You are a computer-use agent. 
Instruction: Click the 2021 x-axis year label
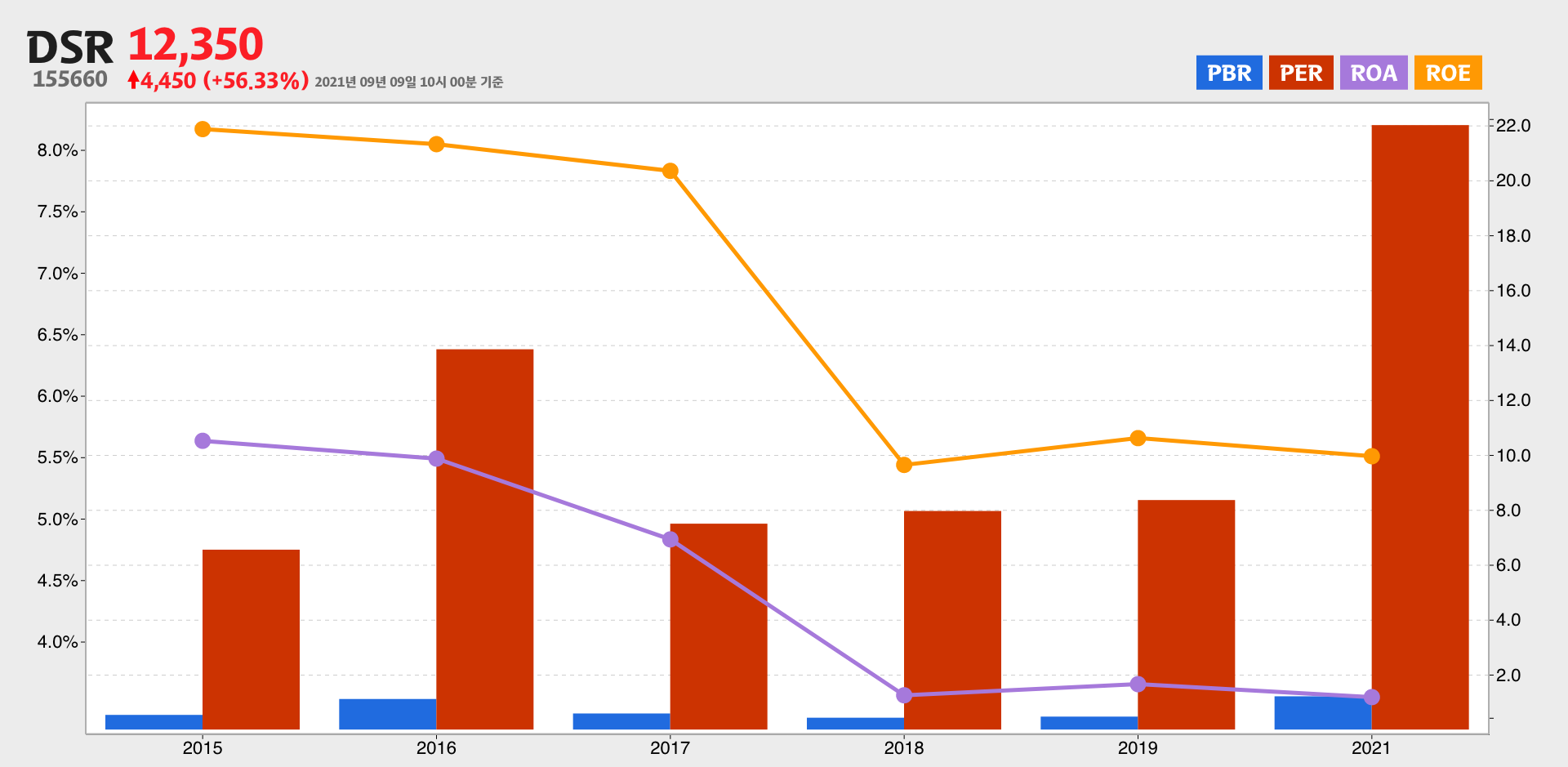pos(1372,747)
